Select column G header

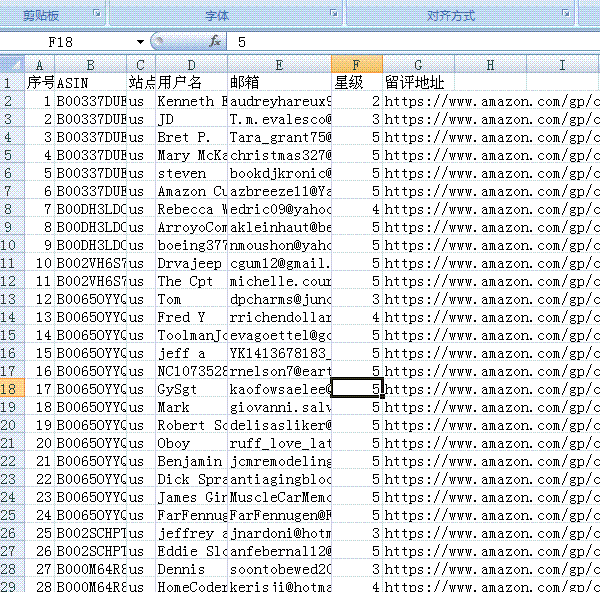(419, 64)
